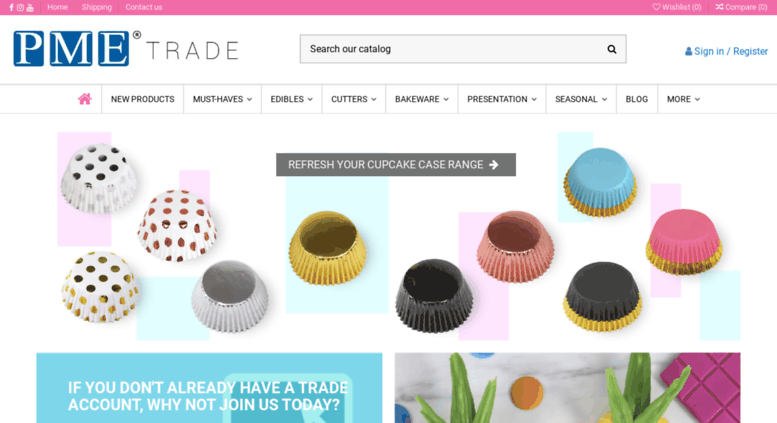Click the Sign in / Register link

pos(726,51)
